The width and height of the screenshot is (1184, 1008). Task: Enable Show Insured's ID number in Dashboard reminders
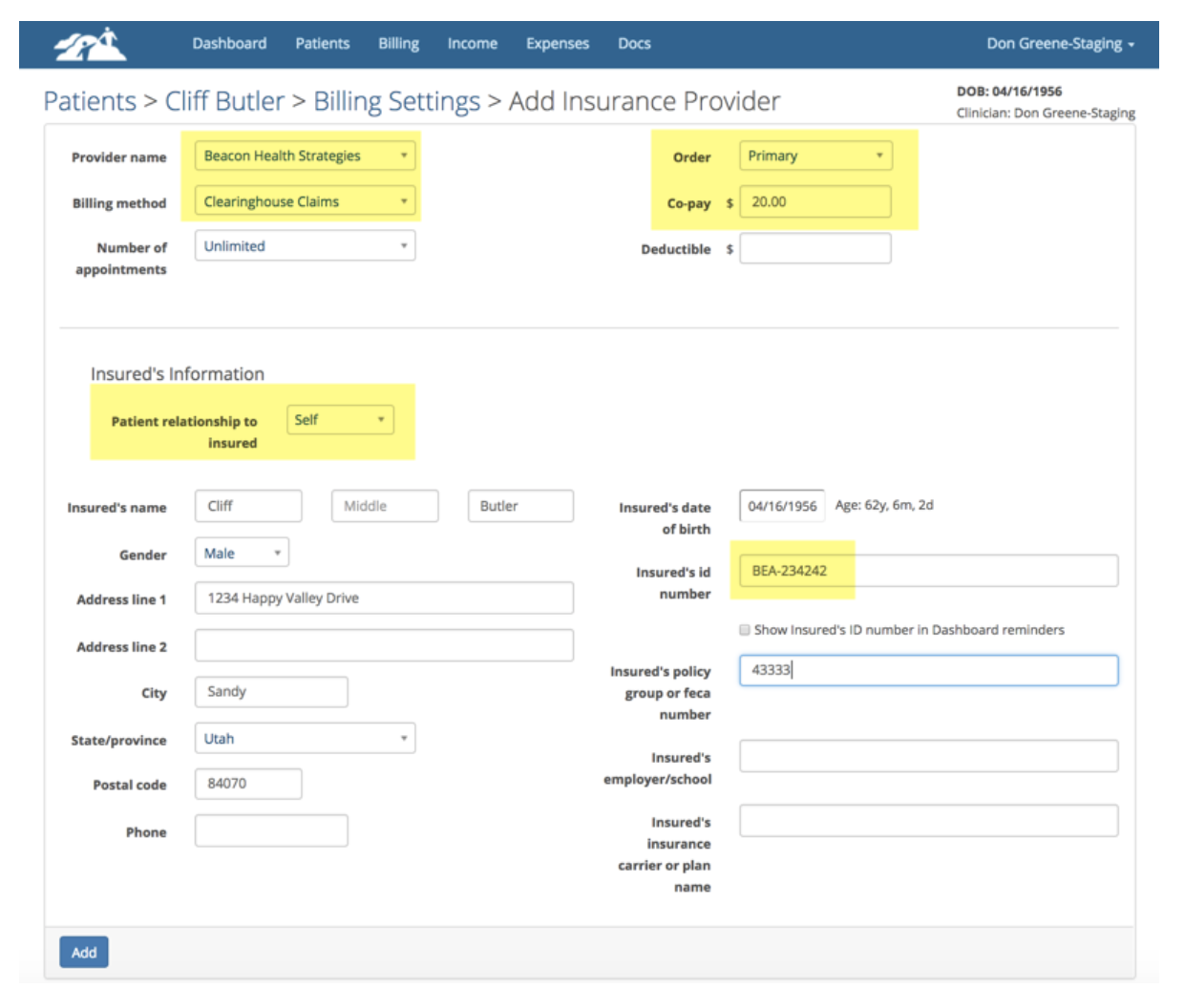745,630
